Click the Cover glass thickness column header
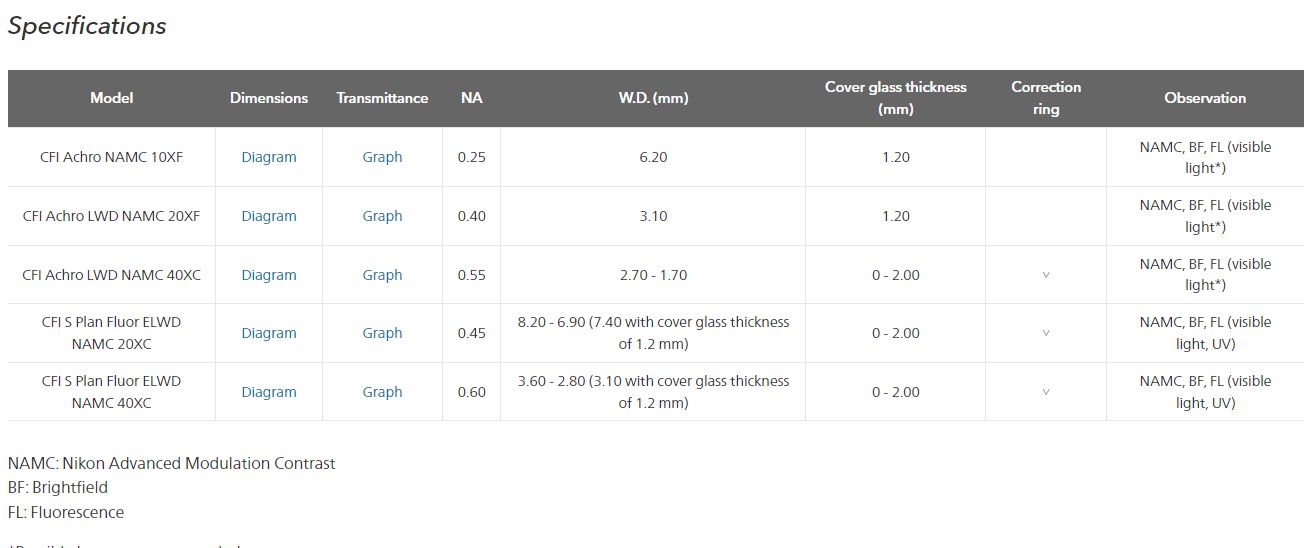The width and height of the screenshot is (1310, 548). tap(895, 98)
